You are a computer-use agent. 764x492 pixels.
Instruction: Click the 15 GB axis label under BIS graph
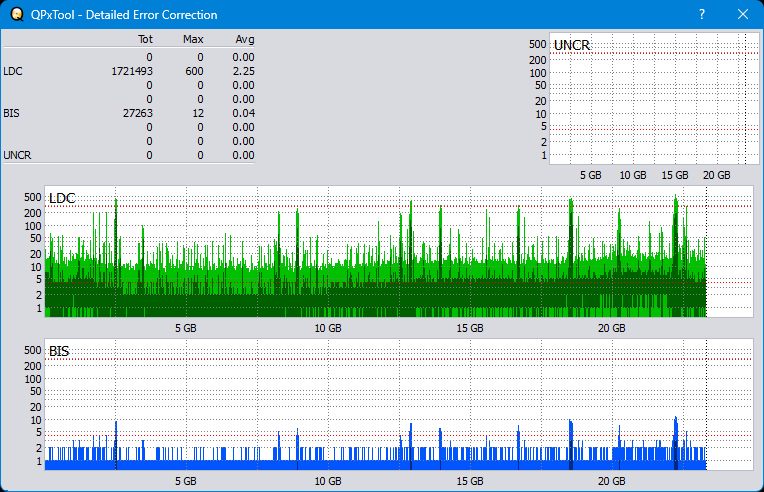(470, 481)
